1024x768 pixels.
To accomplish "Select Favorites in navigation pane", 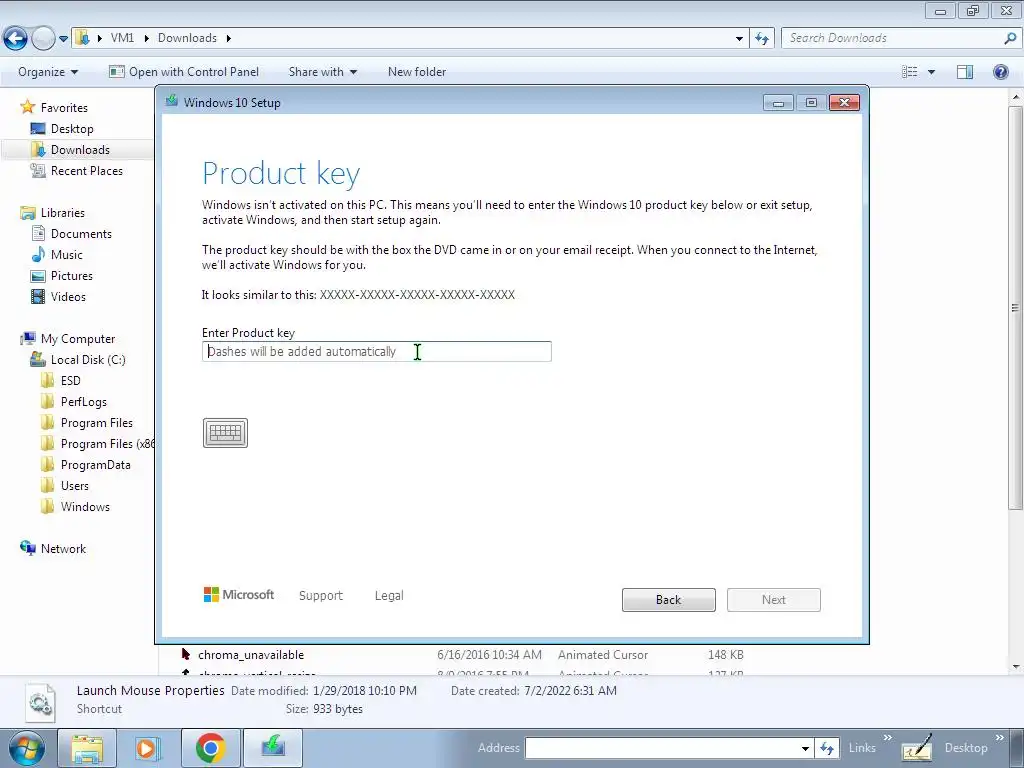I will [x=64, y=108].
